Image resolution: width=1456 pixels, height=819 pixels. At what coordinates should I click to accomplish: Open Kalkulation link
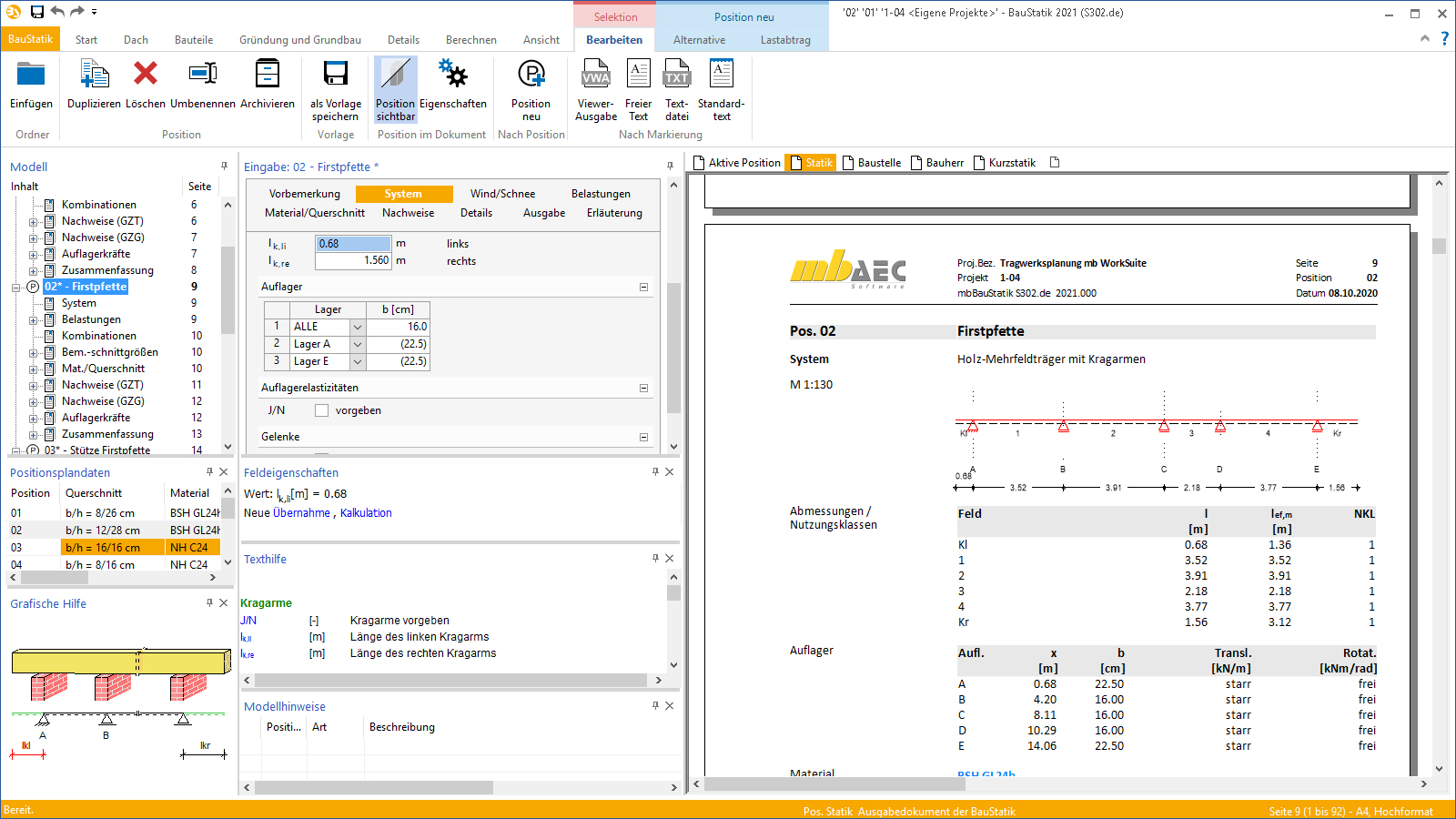[366, 513]
